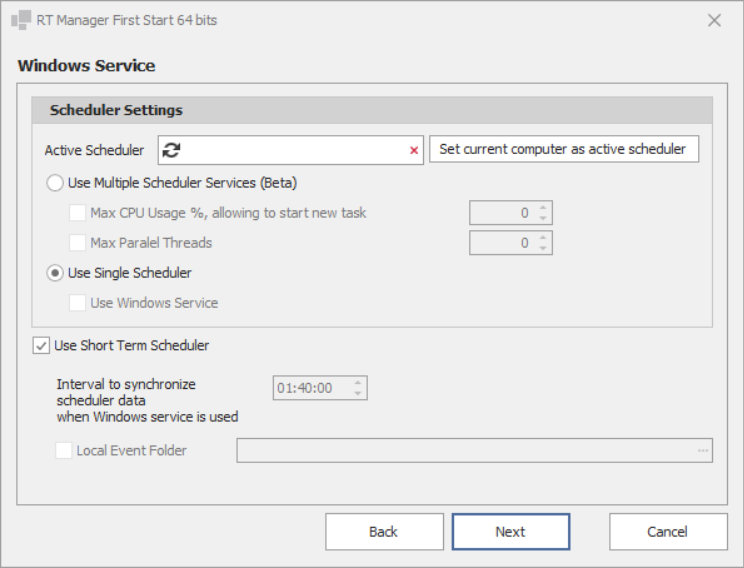Cancel the first start wizard

(x=667, y=532)
